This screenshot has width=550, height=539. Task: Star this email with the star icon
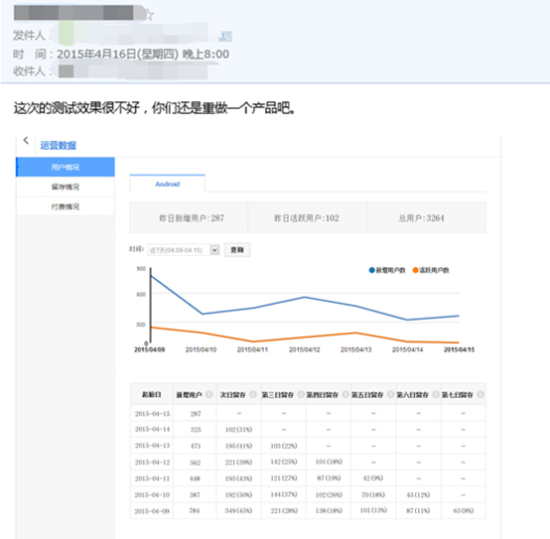(x=149, y=15)
